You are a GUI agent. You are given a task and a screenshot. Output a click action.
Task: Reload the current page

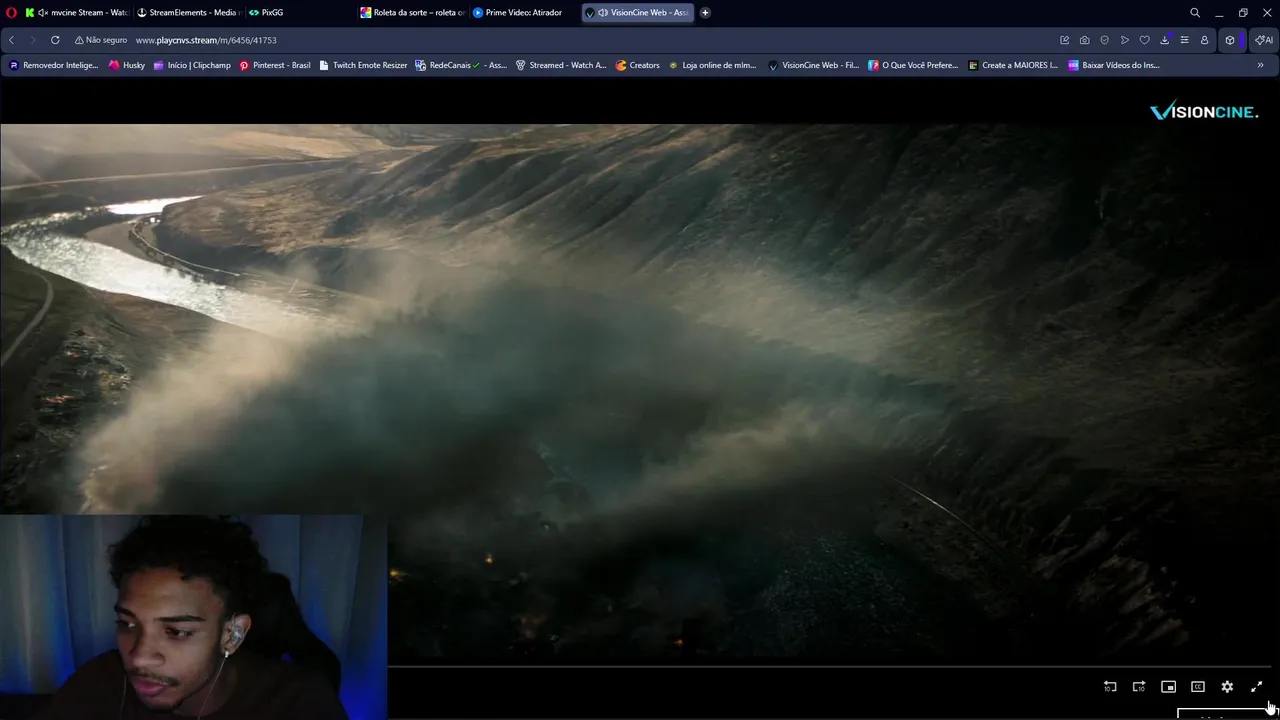tap(55, 40)
